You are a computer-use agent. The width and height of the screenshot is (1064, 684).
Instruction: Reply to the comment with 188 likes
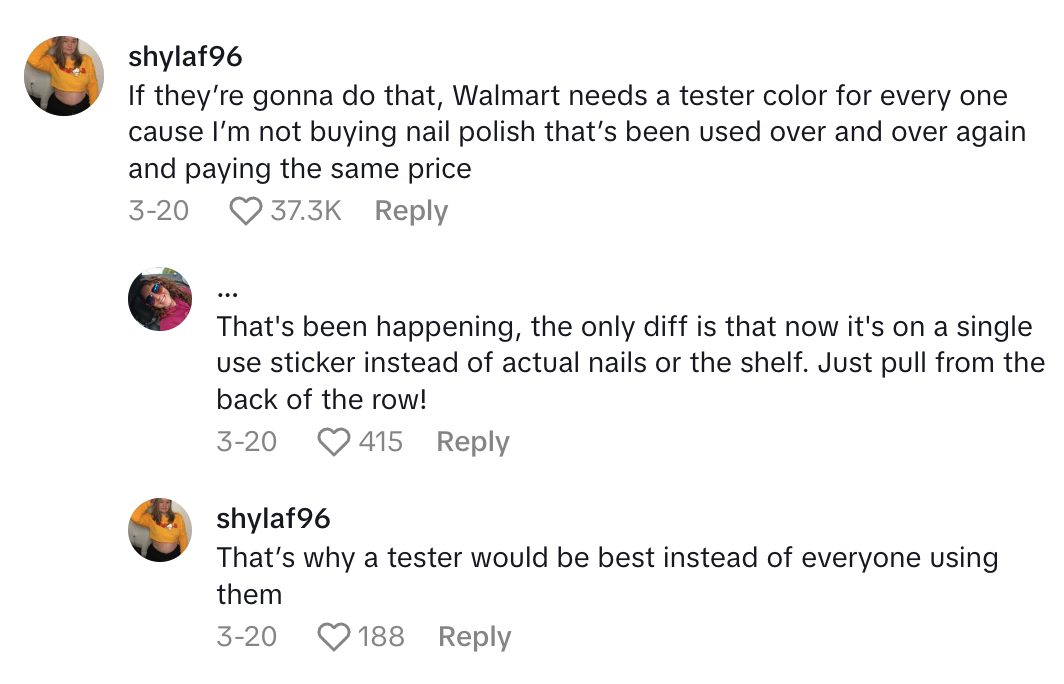[475, 637]
